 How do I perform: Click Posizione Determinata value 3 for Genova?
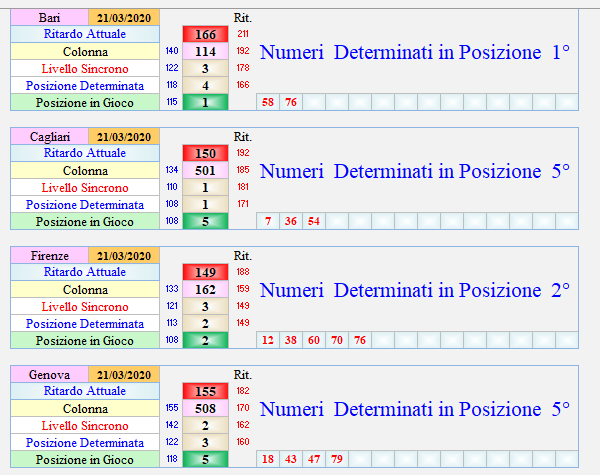205,442
